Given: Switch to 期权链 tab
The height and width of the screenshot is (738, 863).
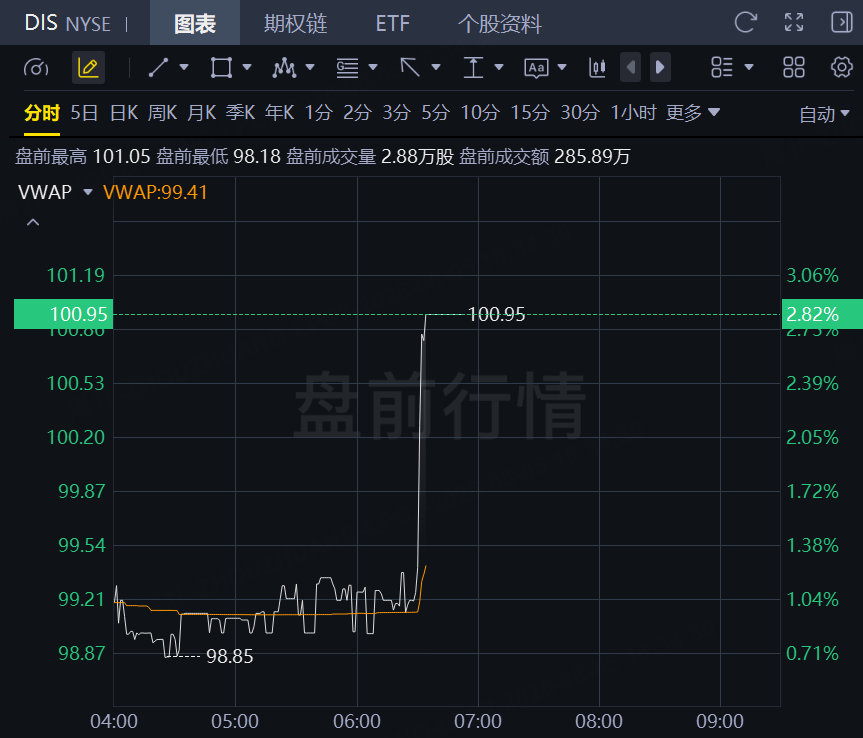Looking at the screenshot, I should coord(296,23).
